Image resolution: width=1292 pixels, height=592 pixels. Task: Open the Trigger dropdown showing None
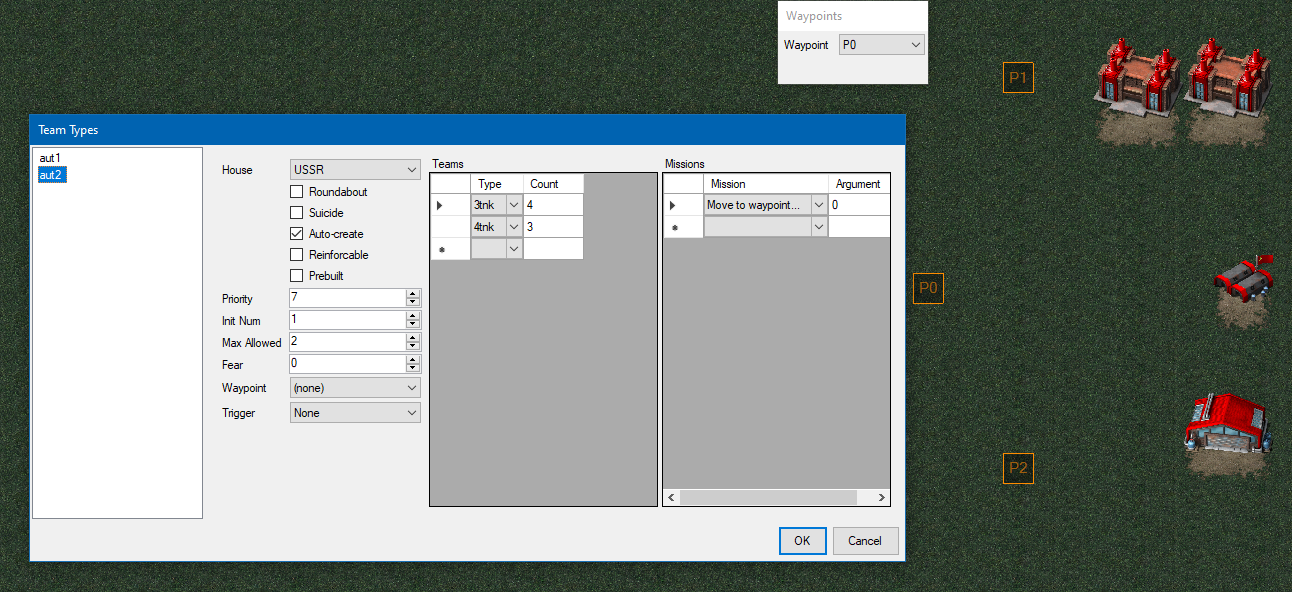point(355,413)
